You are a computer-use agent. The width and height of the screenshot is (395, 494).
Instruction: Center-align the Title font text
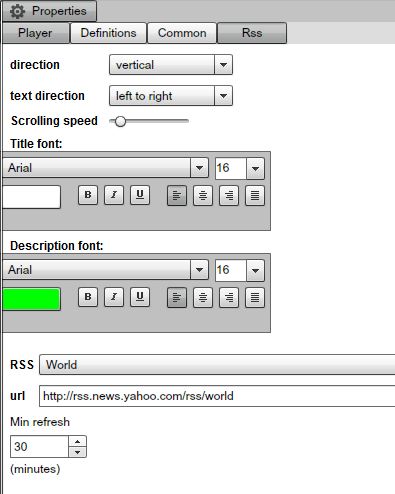click(203, 195)
